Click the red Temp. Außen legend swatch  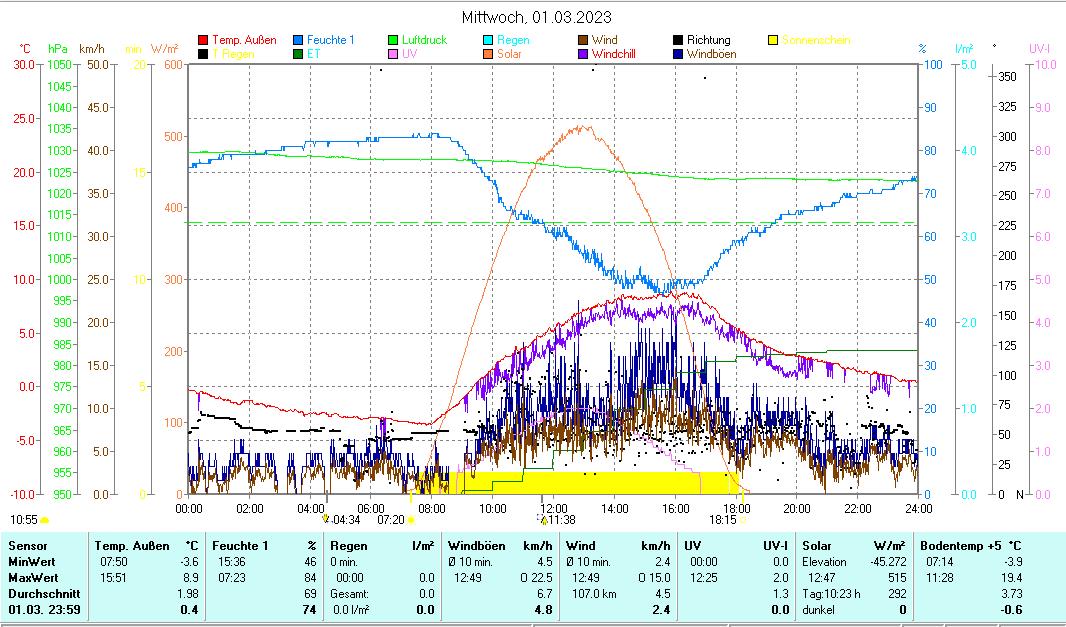point(203,40)
